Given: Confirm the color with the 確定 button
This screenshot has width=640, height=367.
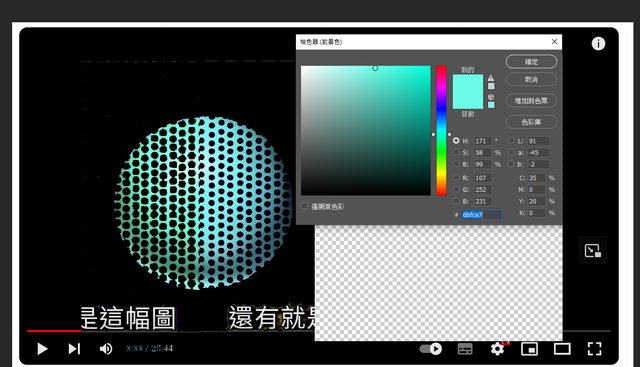Looking at the screenshot, I should pyautogui.click(x=531, y=62).
